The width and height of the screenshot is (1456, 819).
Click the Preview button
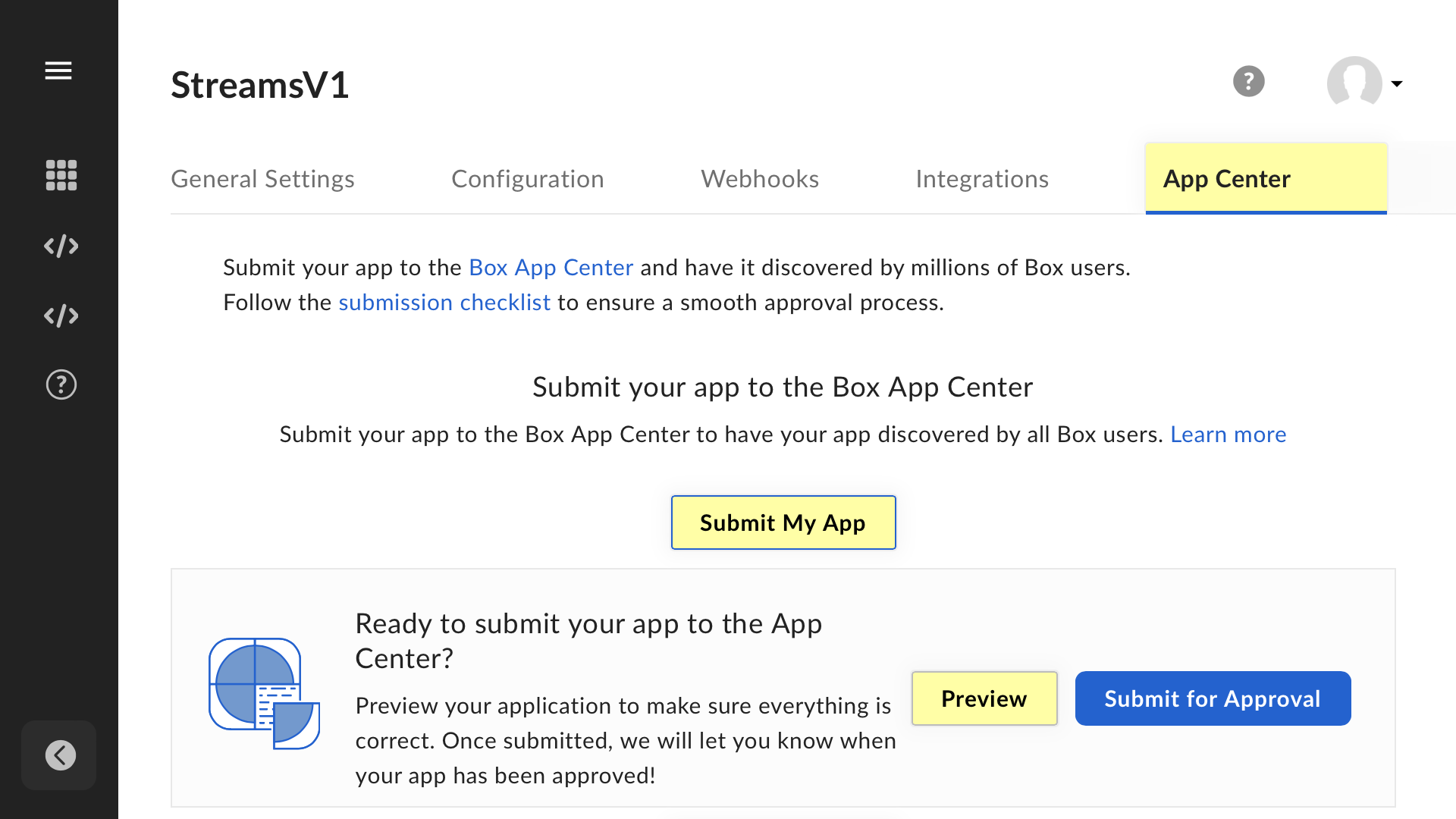tap(984, 698)
